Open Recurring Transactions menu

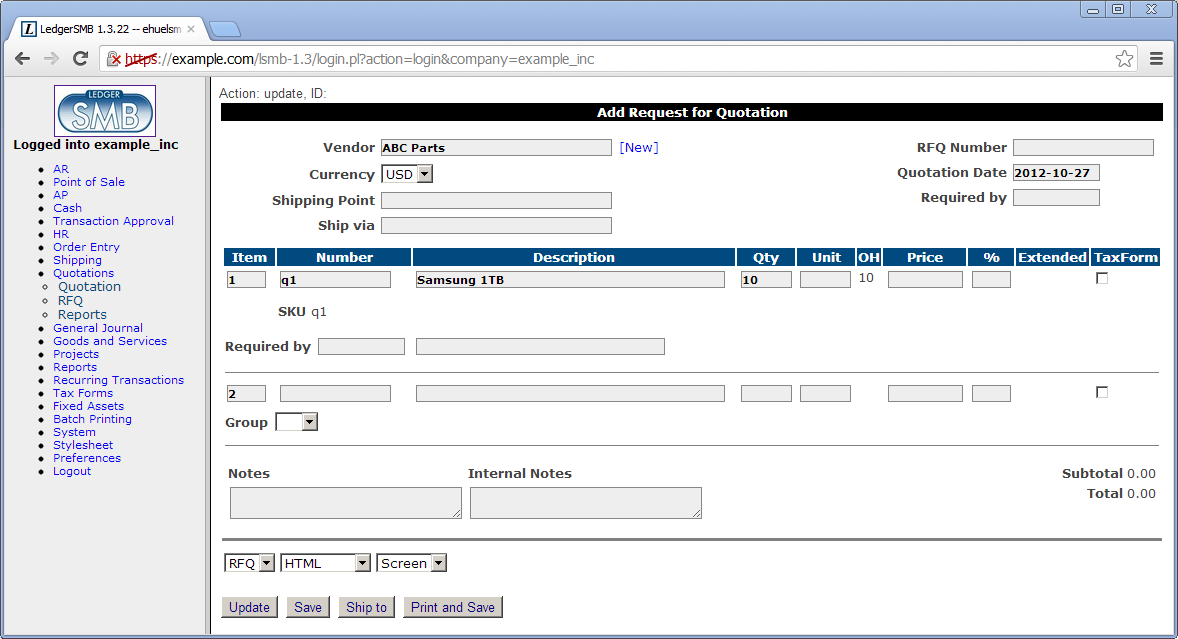click(118, 380)
